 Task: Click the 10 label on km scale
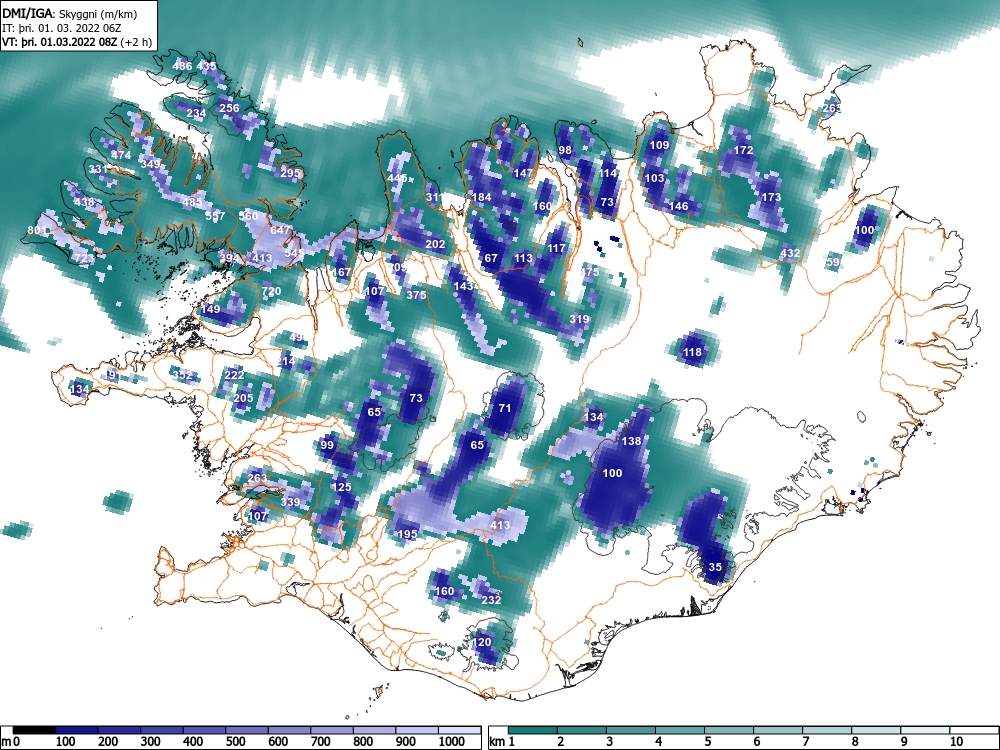(956, 742)
